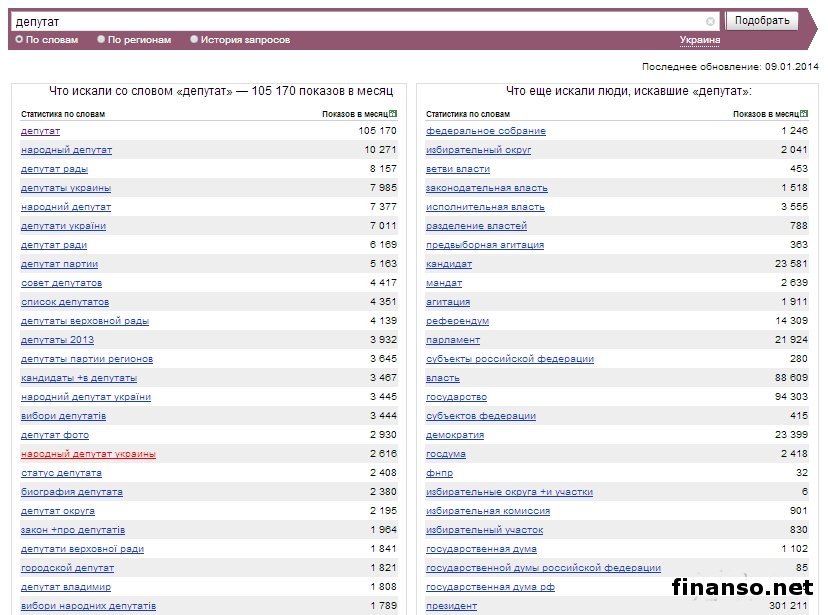
Task: Follow the 'депутаты верховной рады' link
Action: [x=85, y=321]
